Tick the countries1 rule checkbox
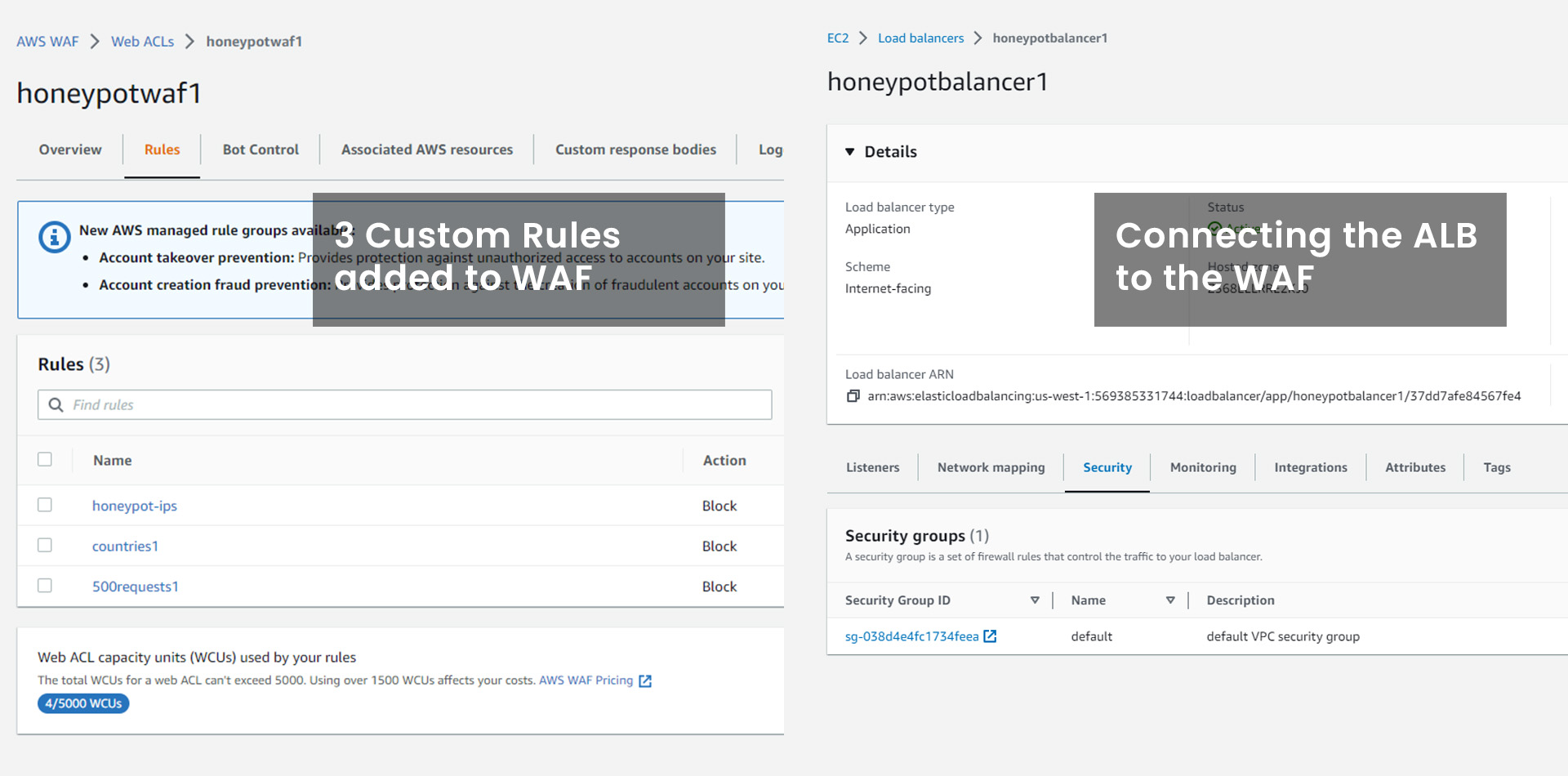This screenshot has width=1568, height=776. [45, 545]
